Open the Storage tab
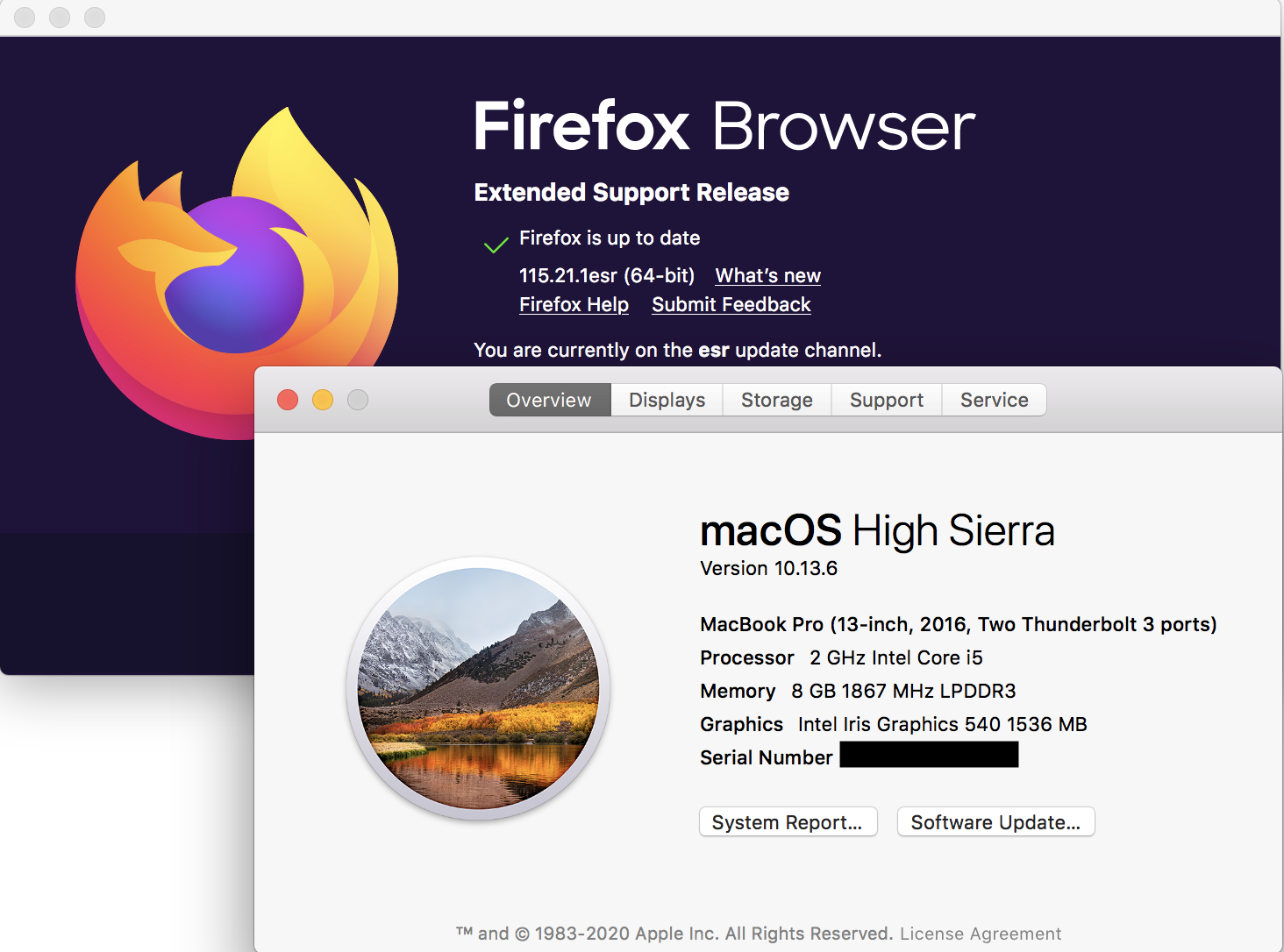 776,400
